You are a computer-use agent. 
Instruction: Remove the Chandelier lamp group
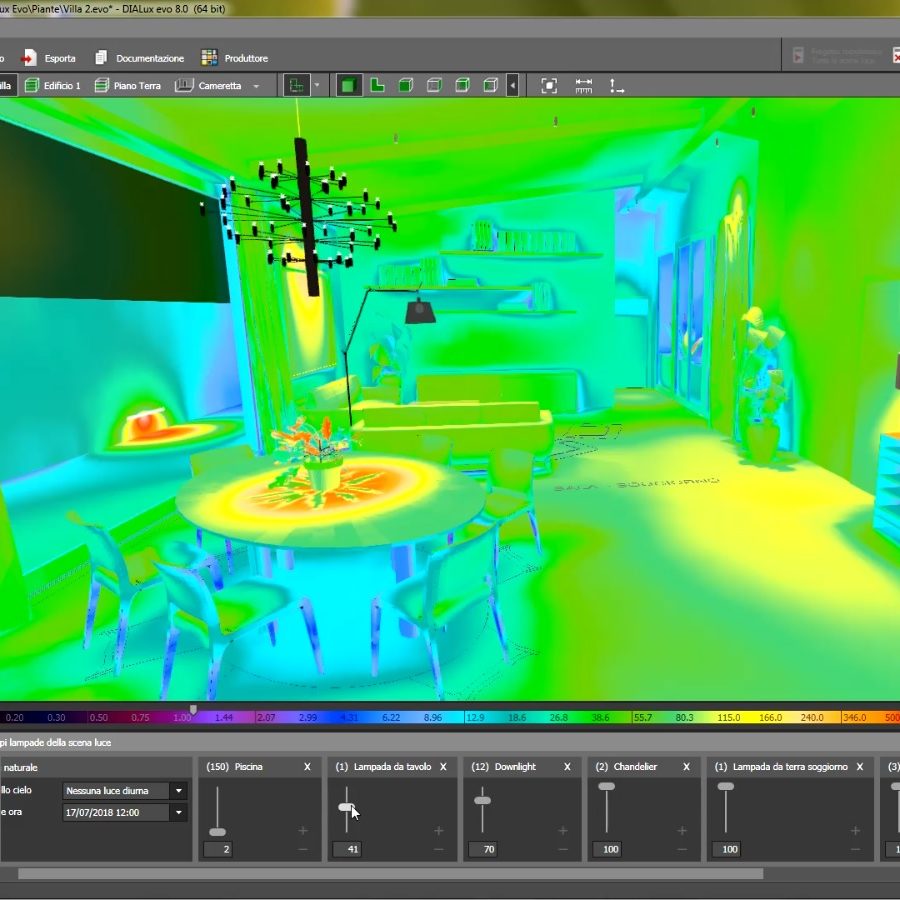[685, 767]
